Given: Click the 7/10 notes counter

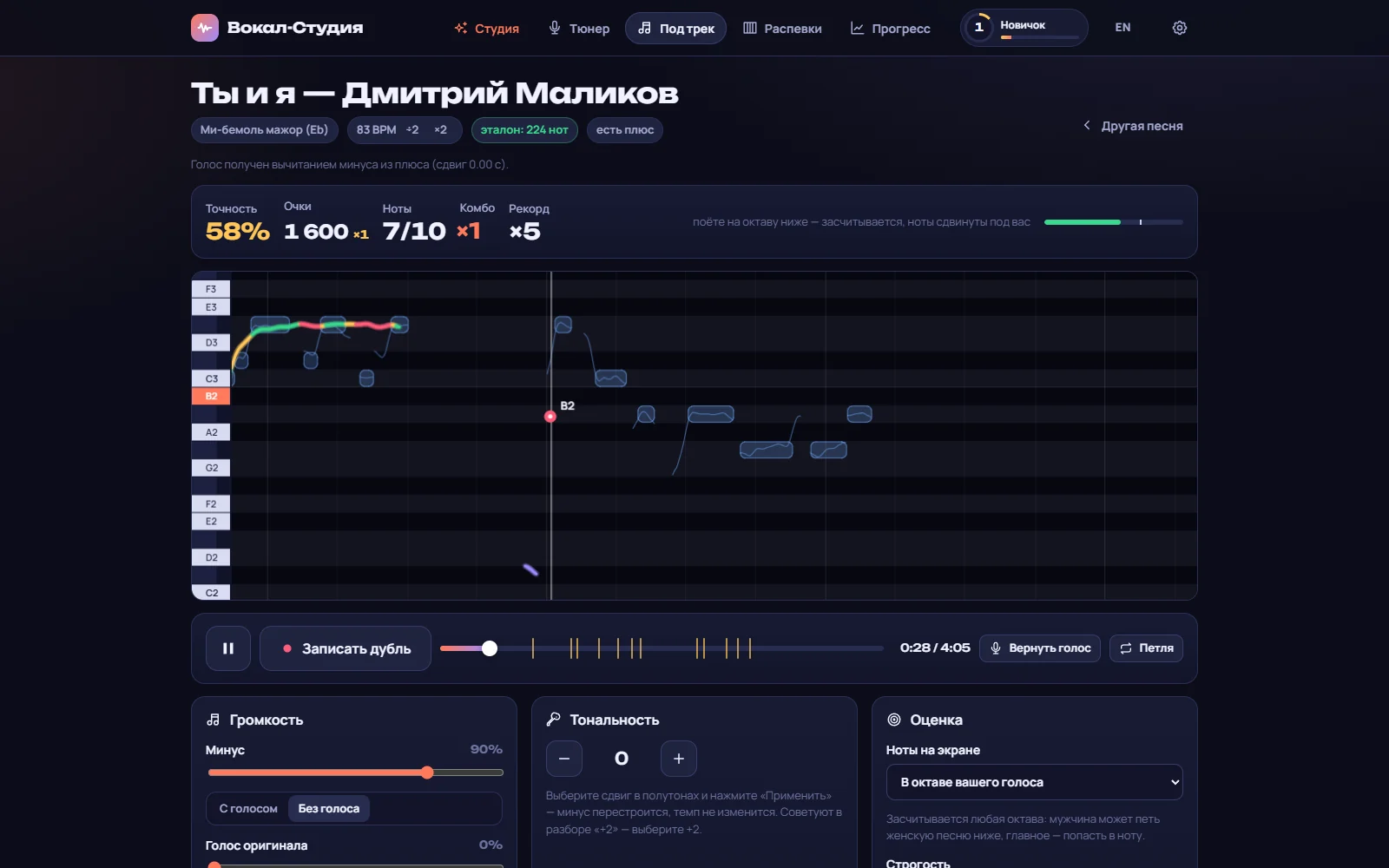Looking at the screenshot, I should [414, 232].
